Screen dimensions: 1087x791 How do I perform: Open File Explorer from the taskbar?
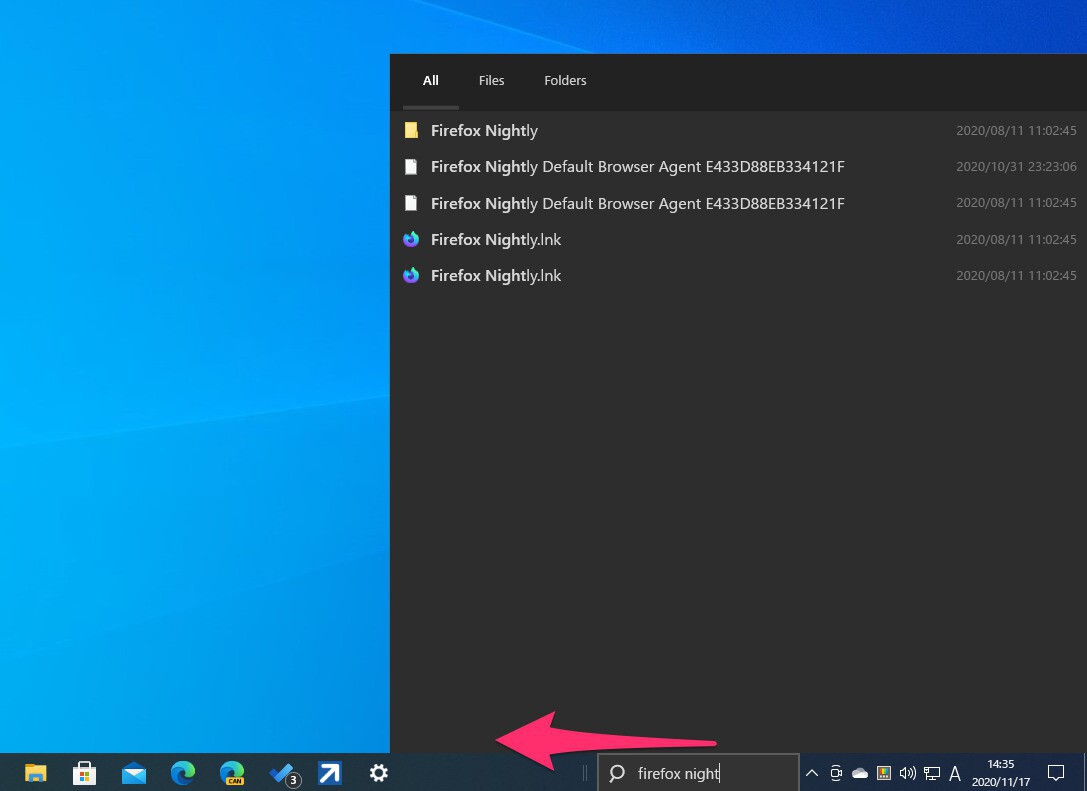click(36, 773)
